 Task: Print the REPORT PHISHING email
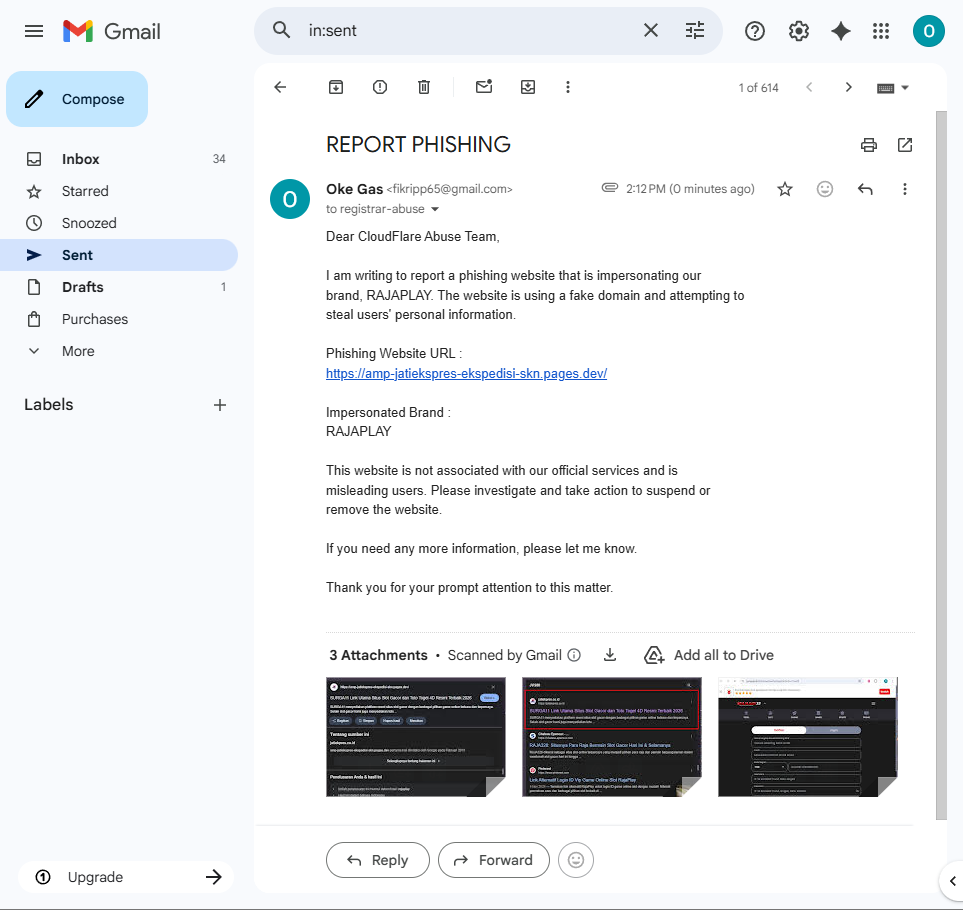(868, 145)
